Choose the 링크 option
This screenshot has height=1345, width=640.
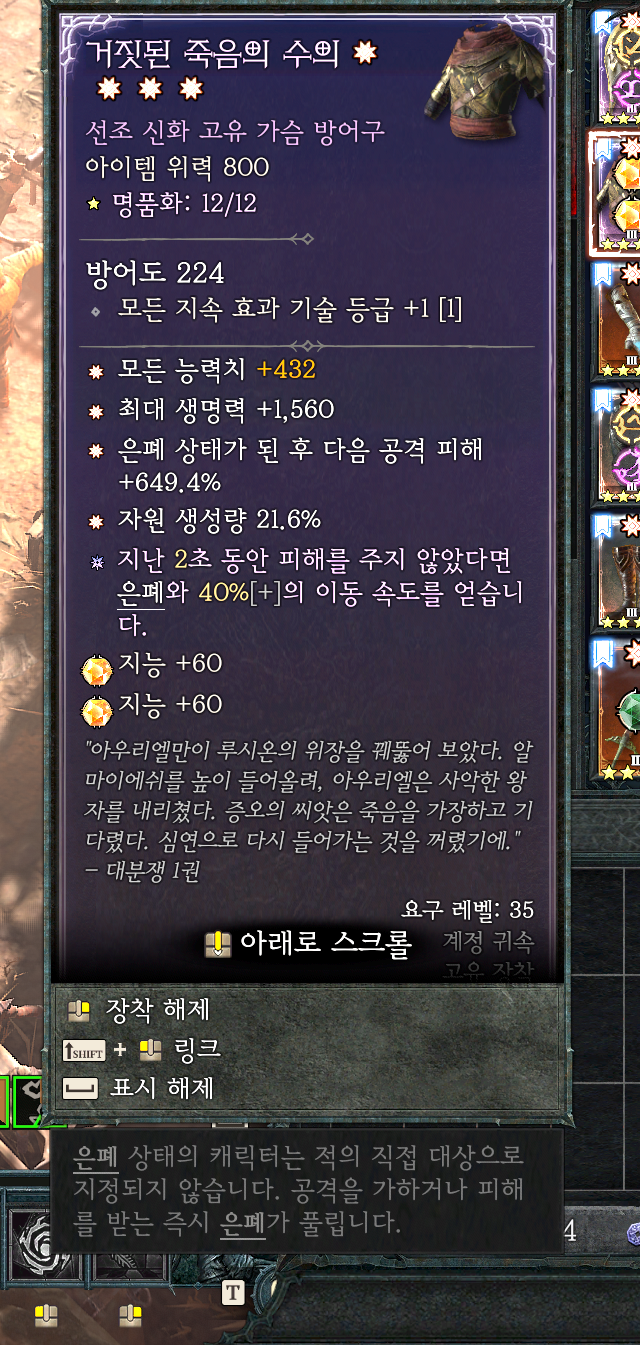(x=142, y=1050)
